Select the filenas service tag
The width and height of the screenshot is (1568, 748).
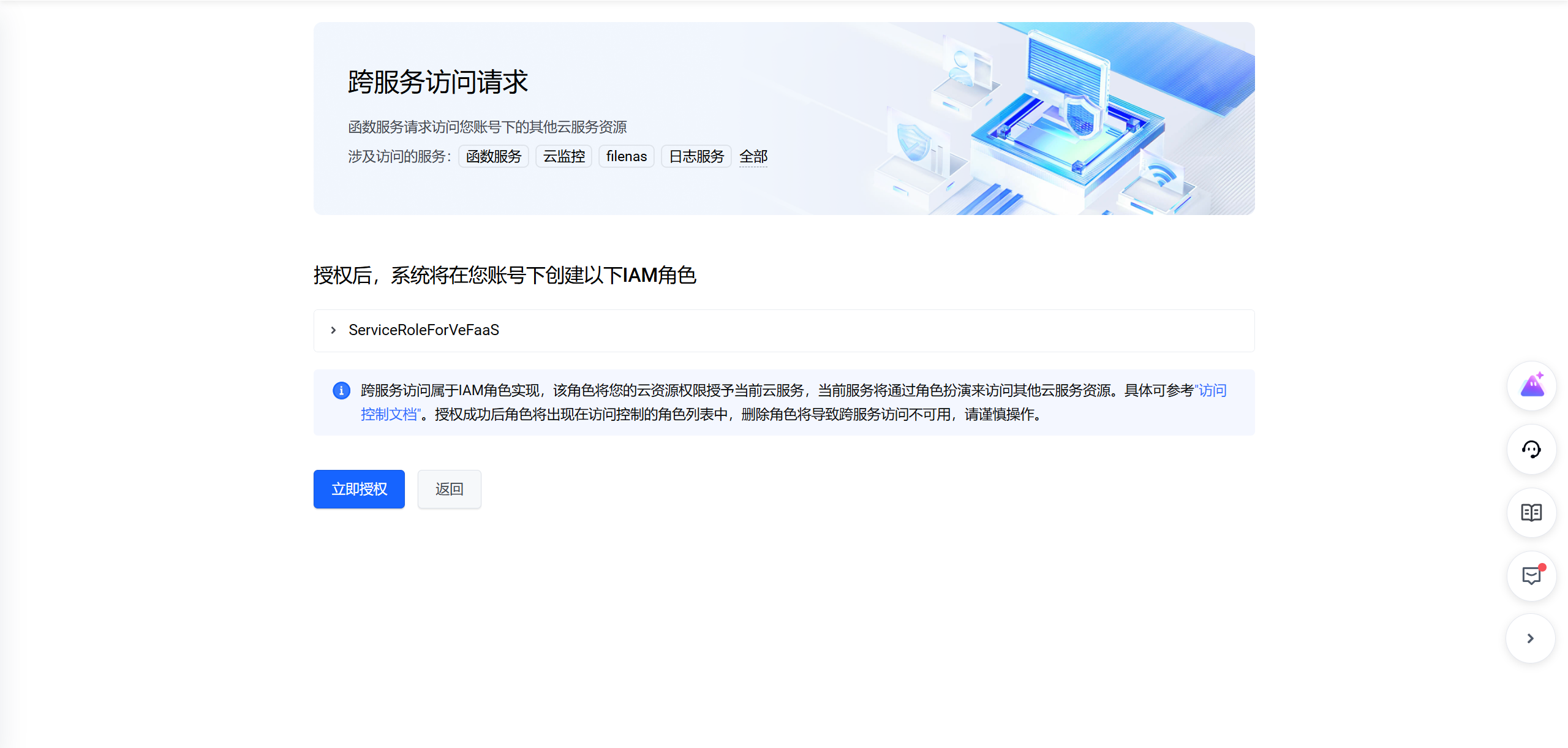click(626, 156)
